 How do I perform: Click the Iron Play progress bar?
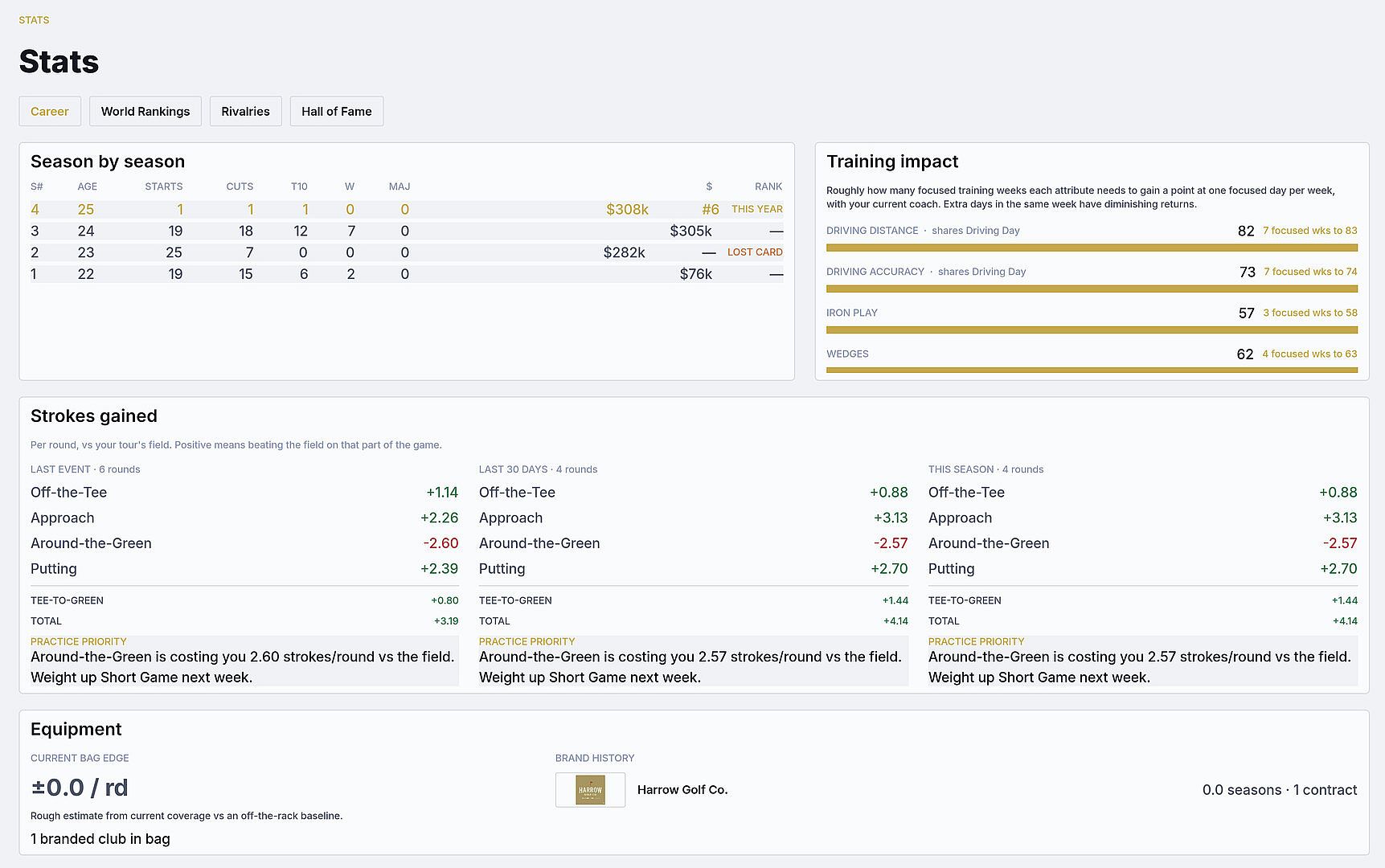click(x=1092, y=330)
